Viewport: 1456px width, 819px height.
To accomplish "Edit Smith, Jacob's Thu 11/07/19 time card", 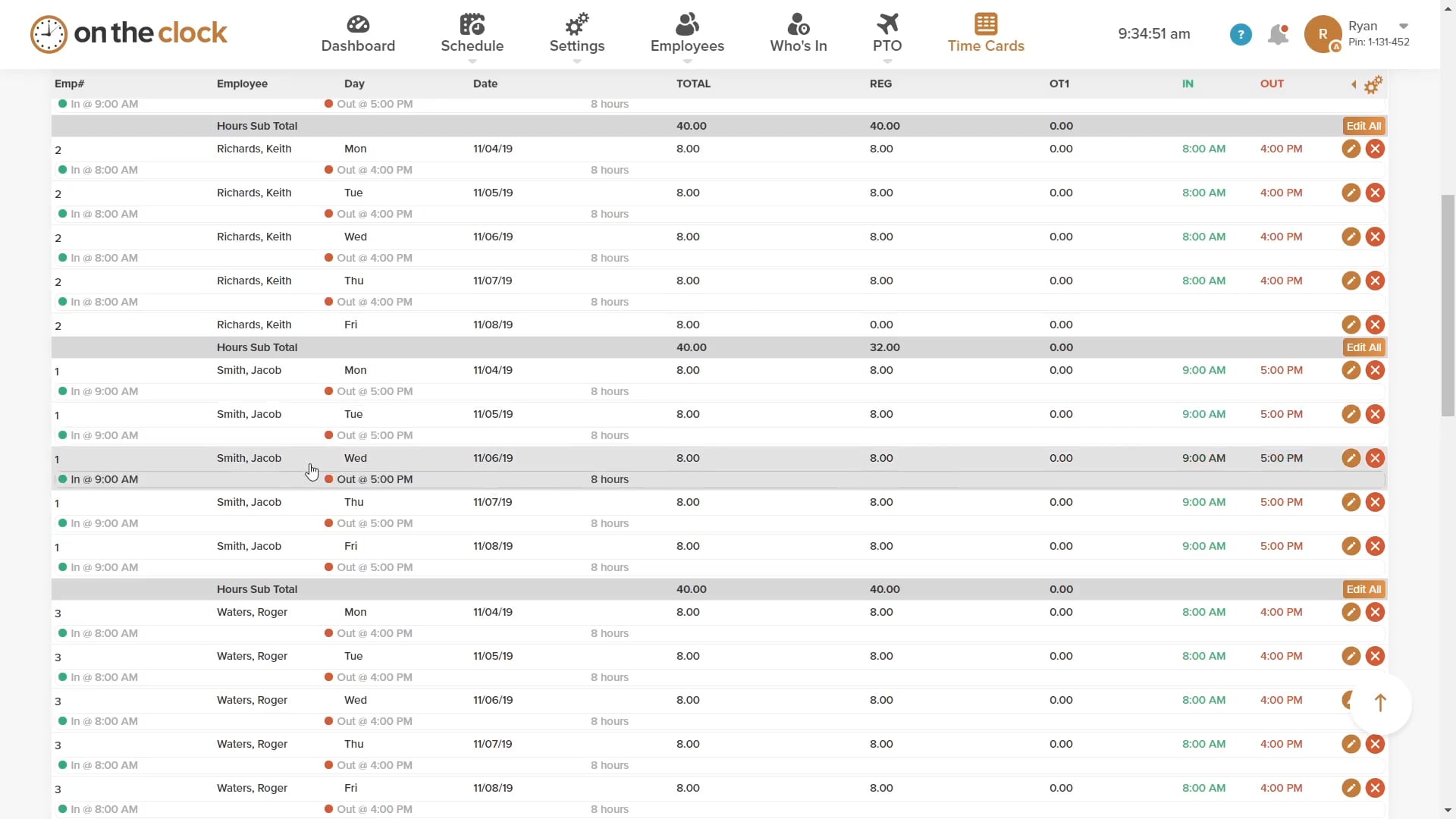I will 1351,502.
